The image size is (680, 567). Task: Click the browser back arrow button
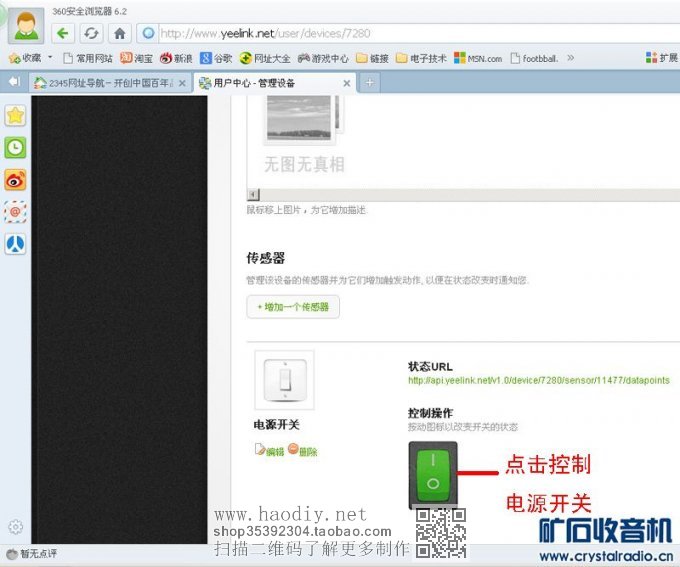pyautogui.click(x=63, y=32)
